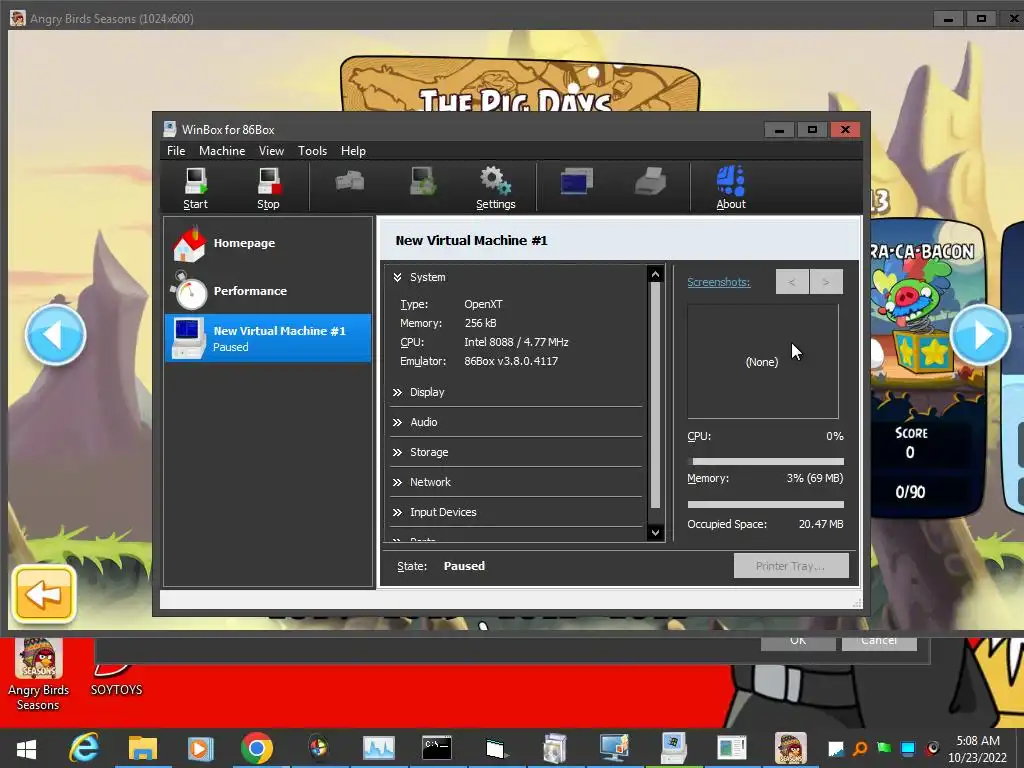Click the yellow back arrow in Angry Birds
The image size is (1024, 768).
(44, 594)
